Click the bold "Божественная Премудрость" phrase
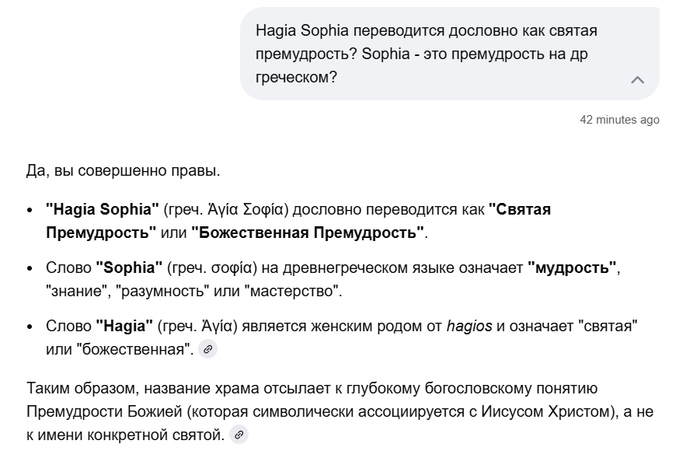The height and width of the screenshot is (458, 700). click(308, 232)
